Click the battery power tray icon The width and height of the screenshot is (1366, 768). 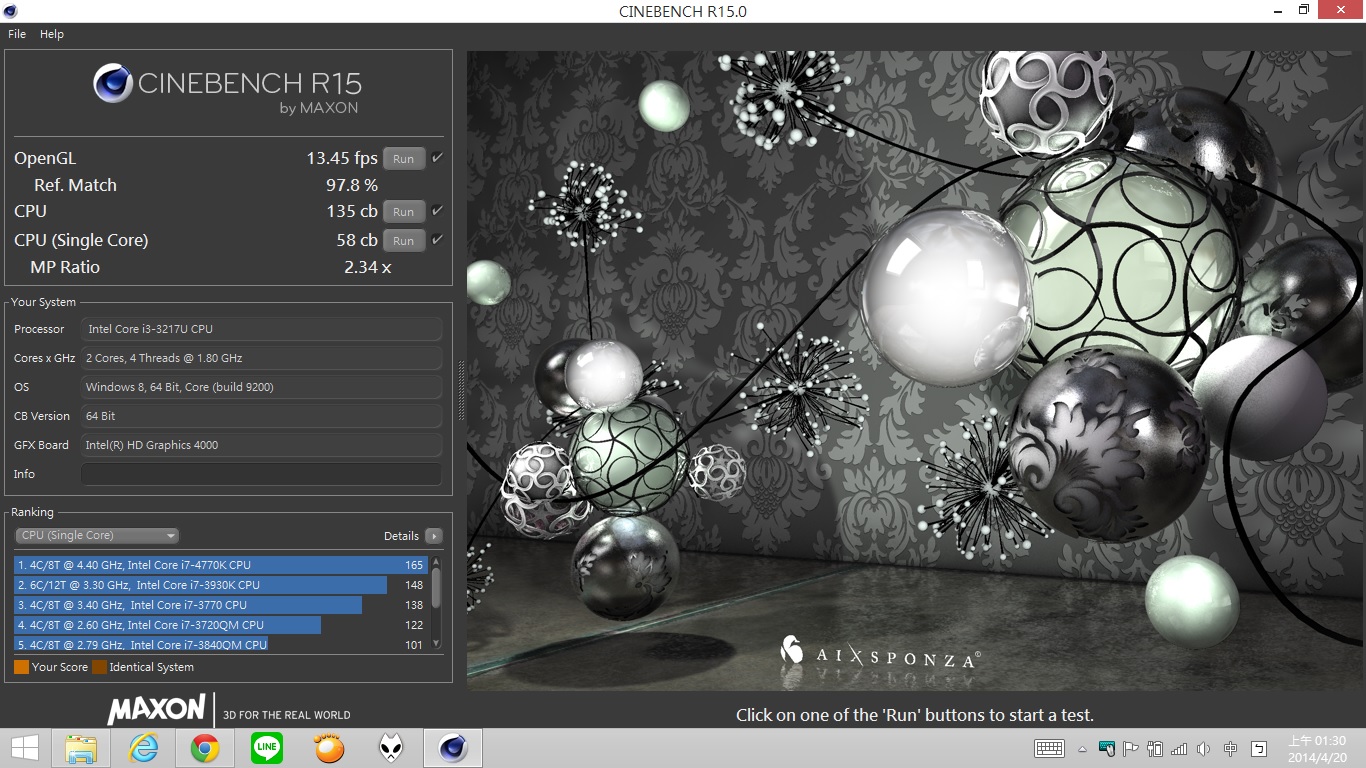1155,748
